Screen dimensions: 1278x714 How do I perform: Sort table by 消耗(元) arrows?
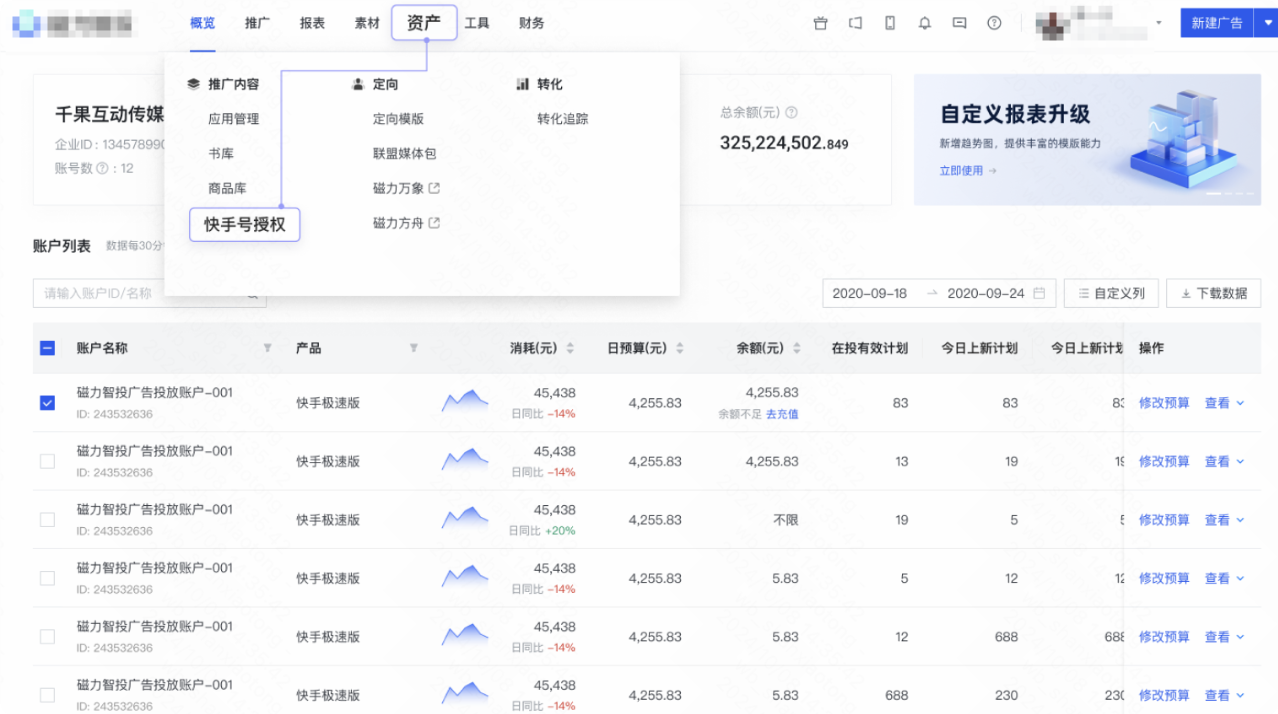(x=570, y=348)
